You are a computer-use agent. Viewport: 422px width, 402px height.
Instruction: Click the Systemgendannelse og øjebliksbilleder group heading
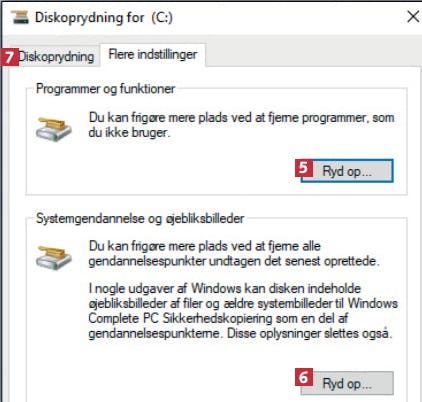point(140,219)
